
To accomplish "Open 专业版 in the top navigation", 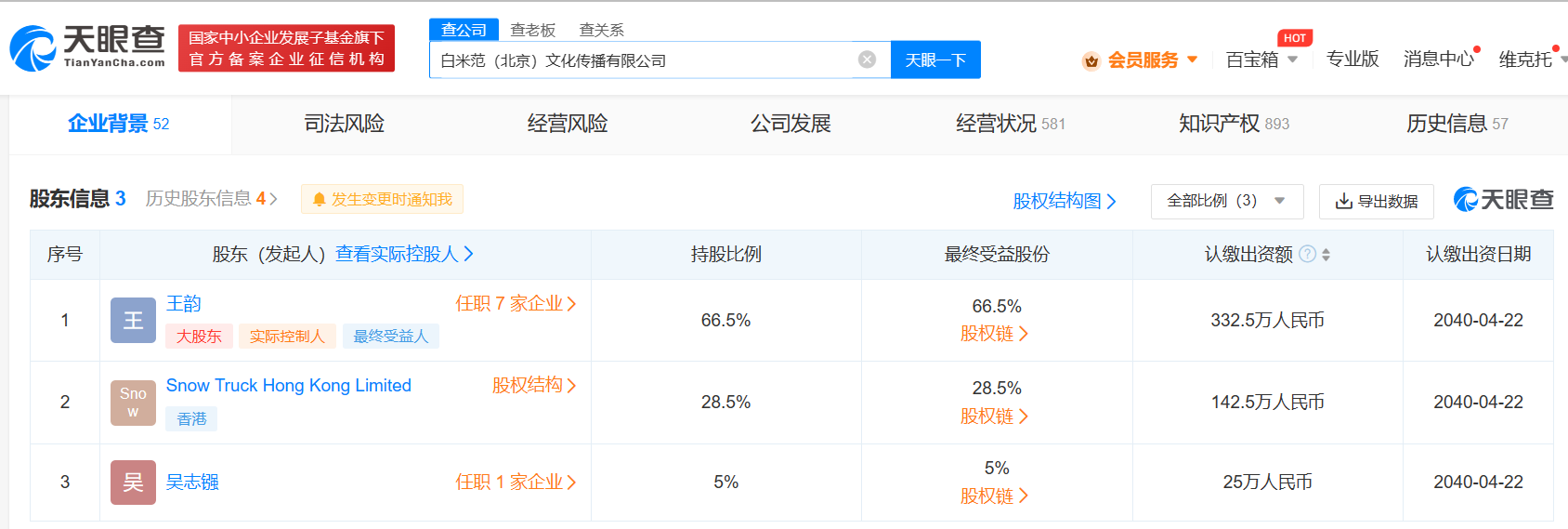I will click(1352, 60).
